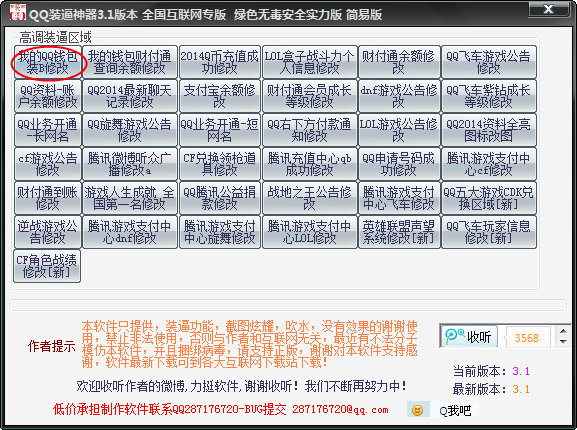Click CF角色战绩修改[新] button

click(x=47, y=266)
